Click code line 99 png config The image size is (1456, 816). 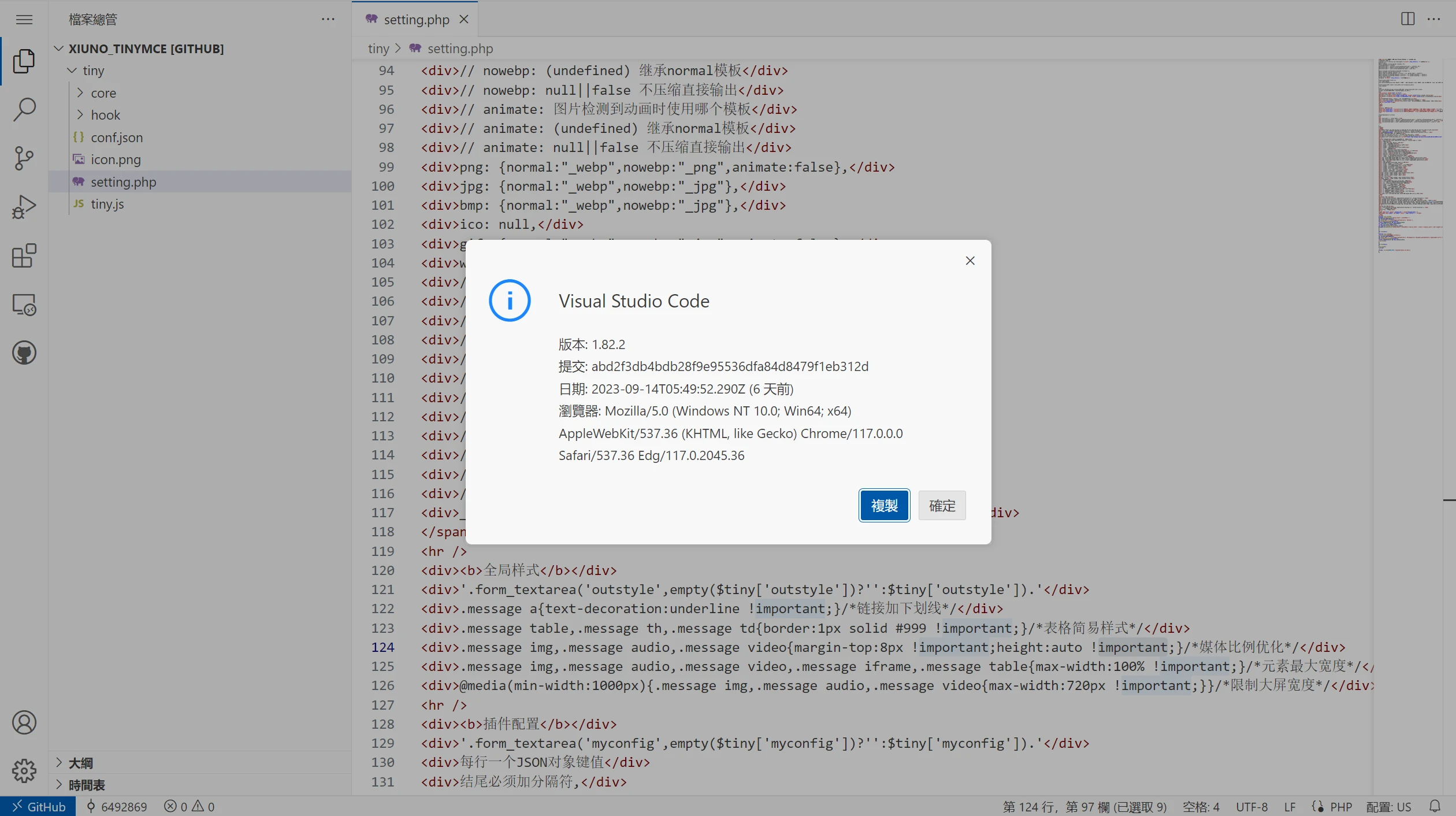tap(658, 167)
